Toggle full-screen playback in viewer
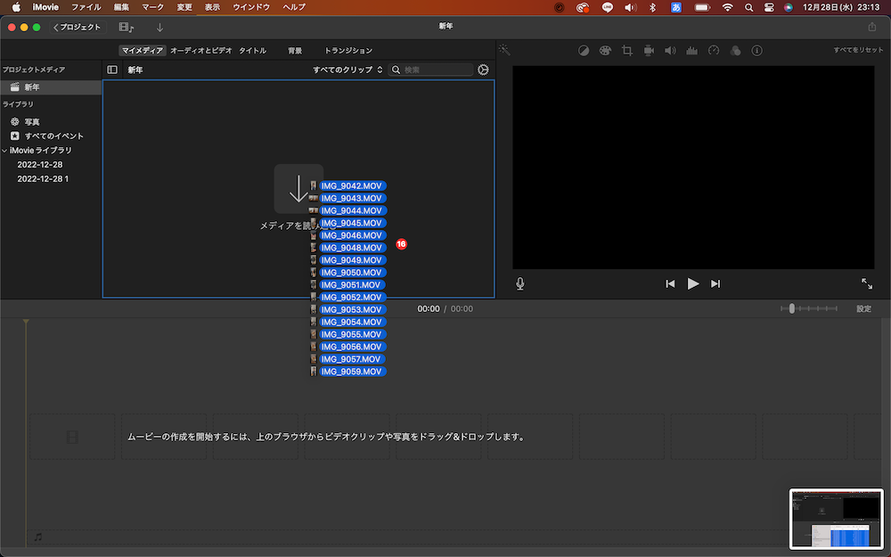891x557 pixels. click(x=866, y=284)
